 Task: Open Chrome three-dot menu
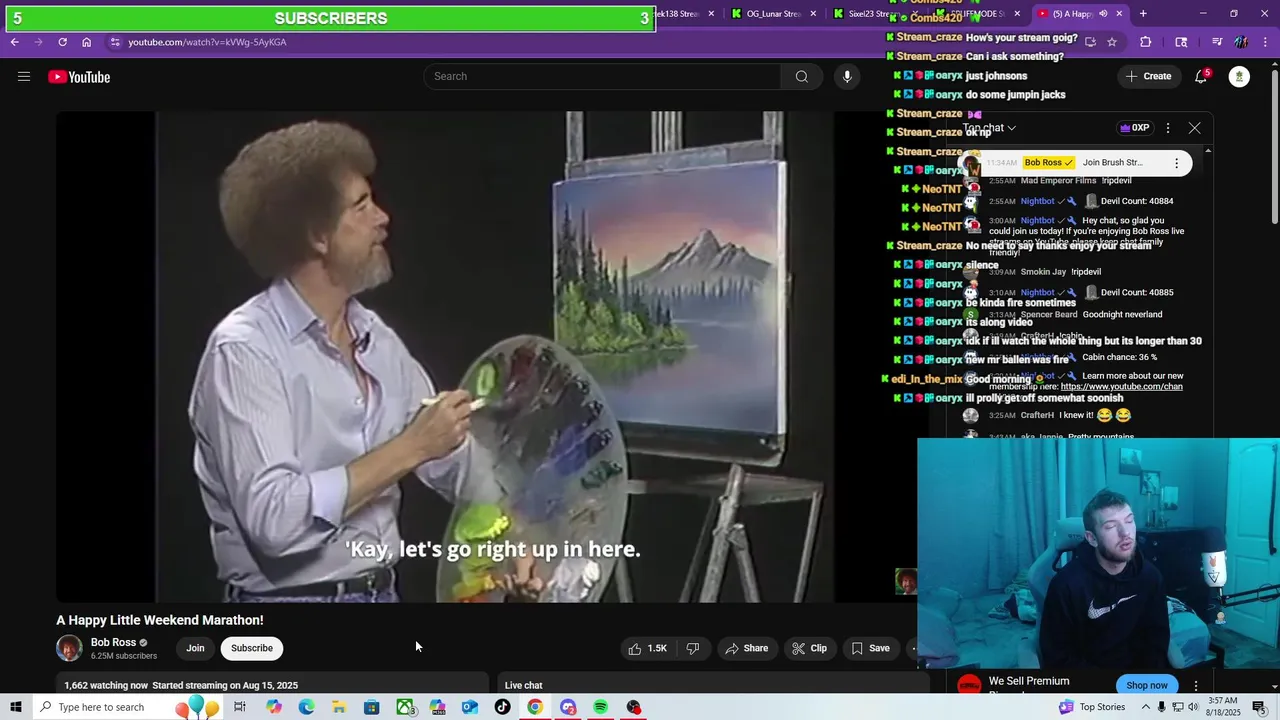[1265, 42]
